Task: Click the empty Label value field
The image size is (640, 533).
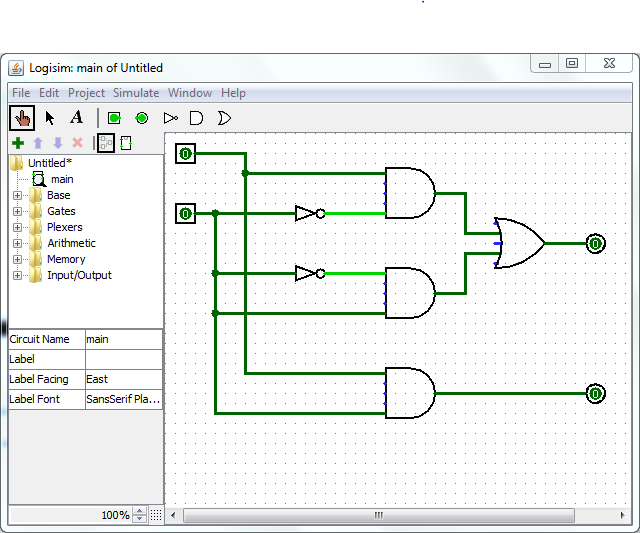Action: coord(124,359)
